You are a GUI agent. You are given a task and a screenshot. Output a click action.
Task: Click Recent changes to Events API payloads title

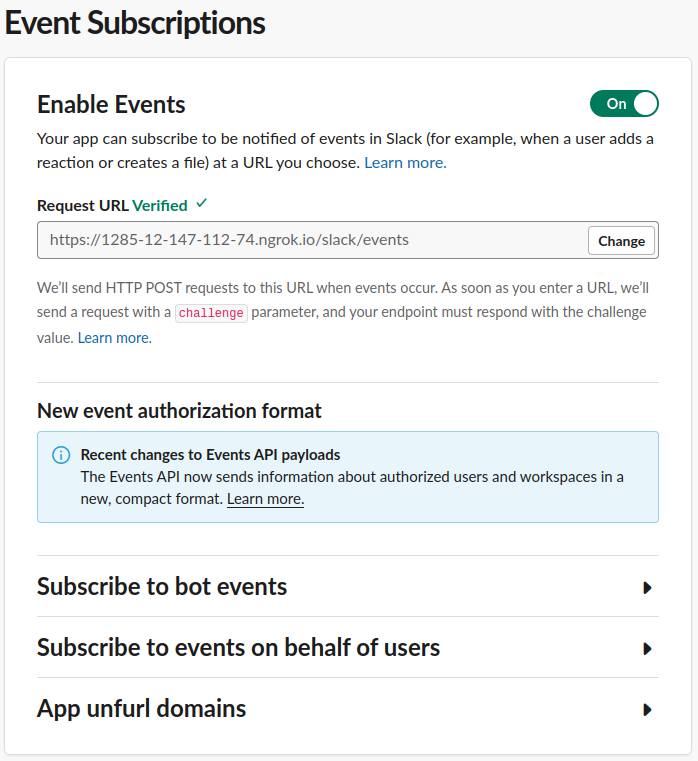210,455
